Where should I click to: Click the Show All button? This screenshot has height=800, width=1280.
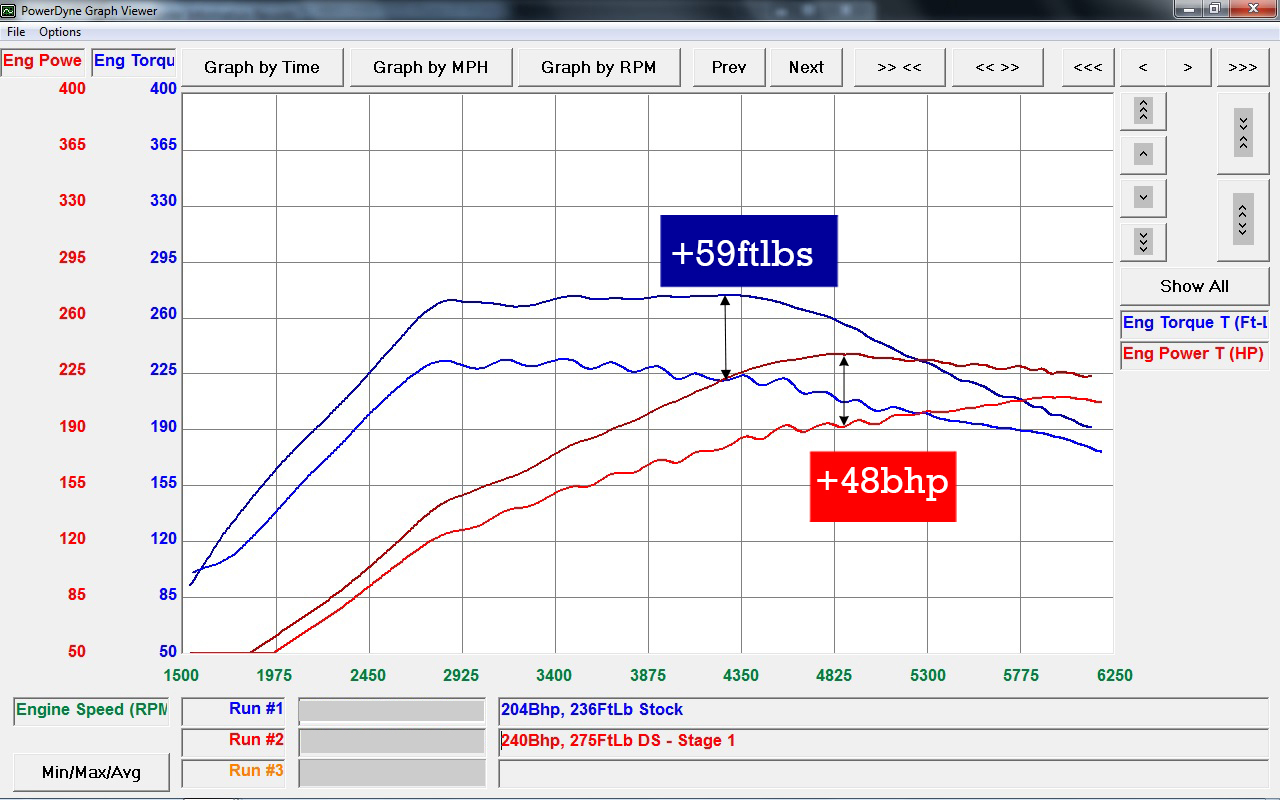[x=1194, y=286]
